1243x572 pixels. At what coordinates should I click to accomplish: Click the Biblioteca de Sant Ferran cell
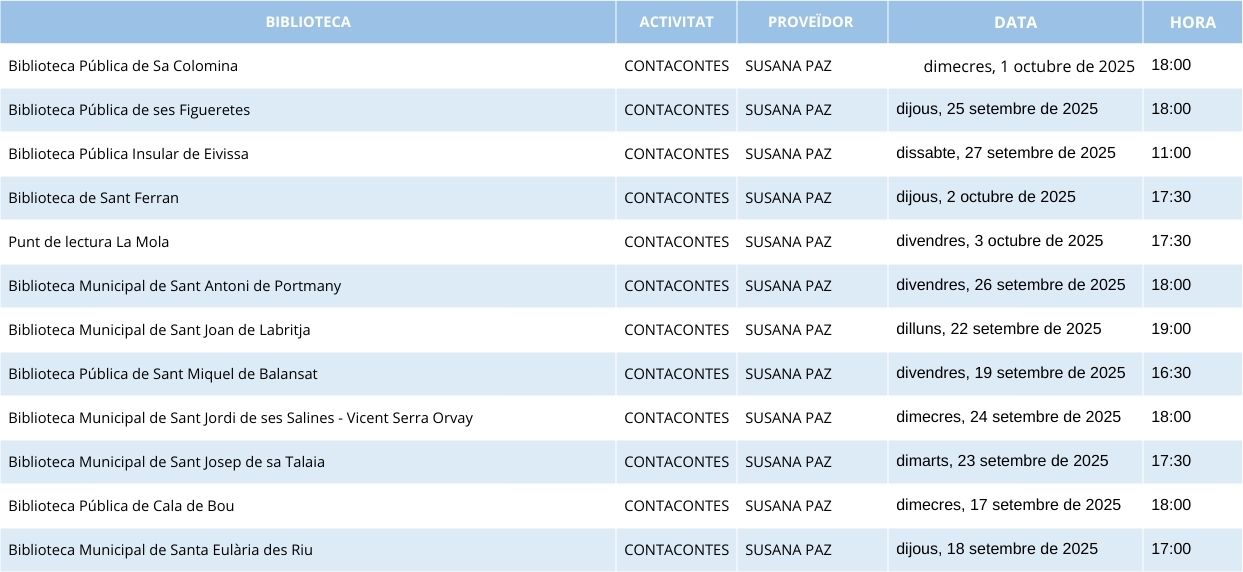click(308, 198)
